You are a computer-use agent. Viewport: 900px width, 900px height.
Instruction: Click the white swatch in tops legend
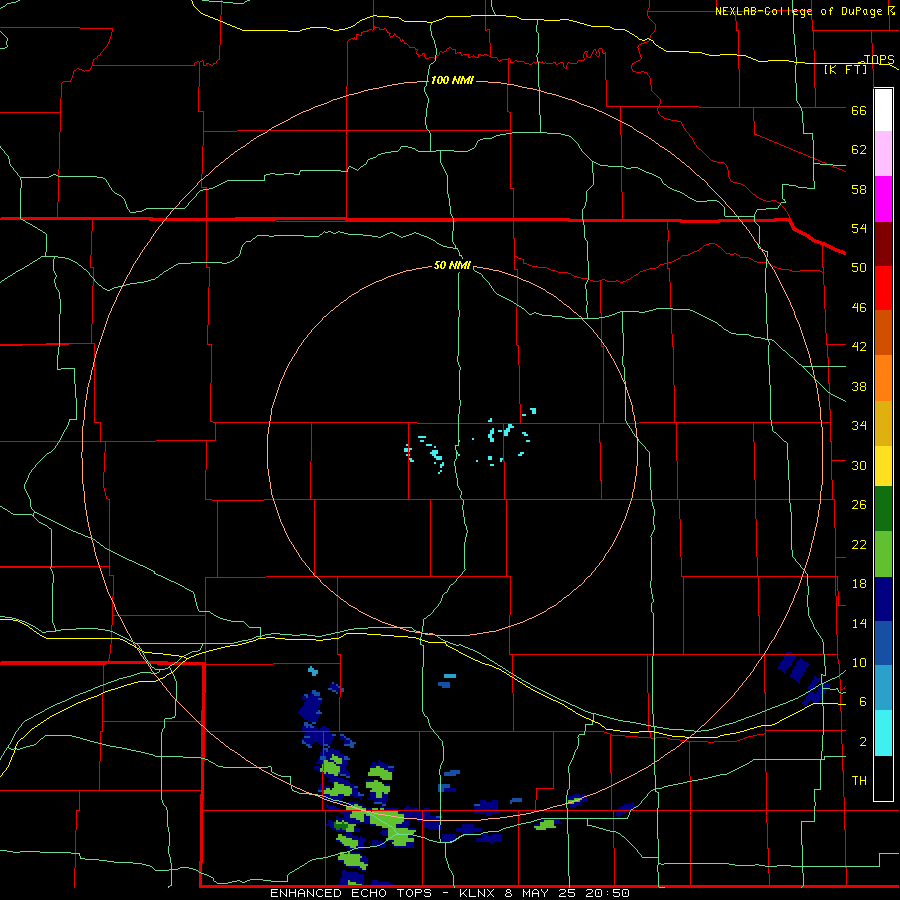883,110
